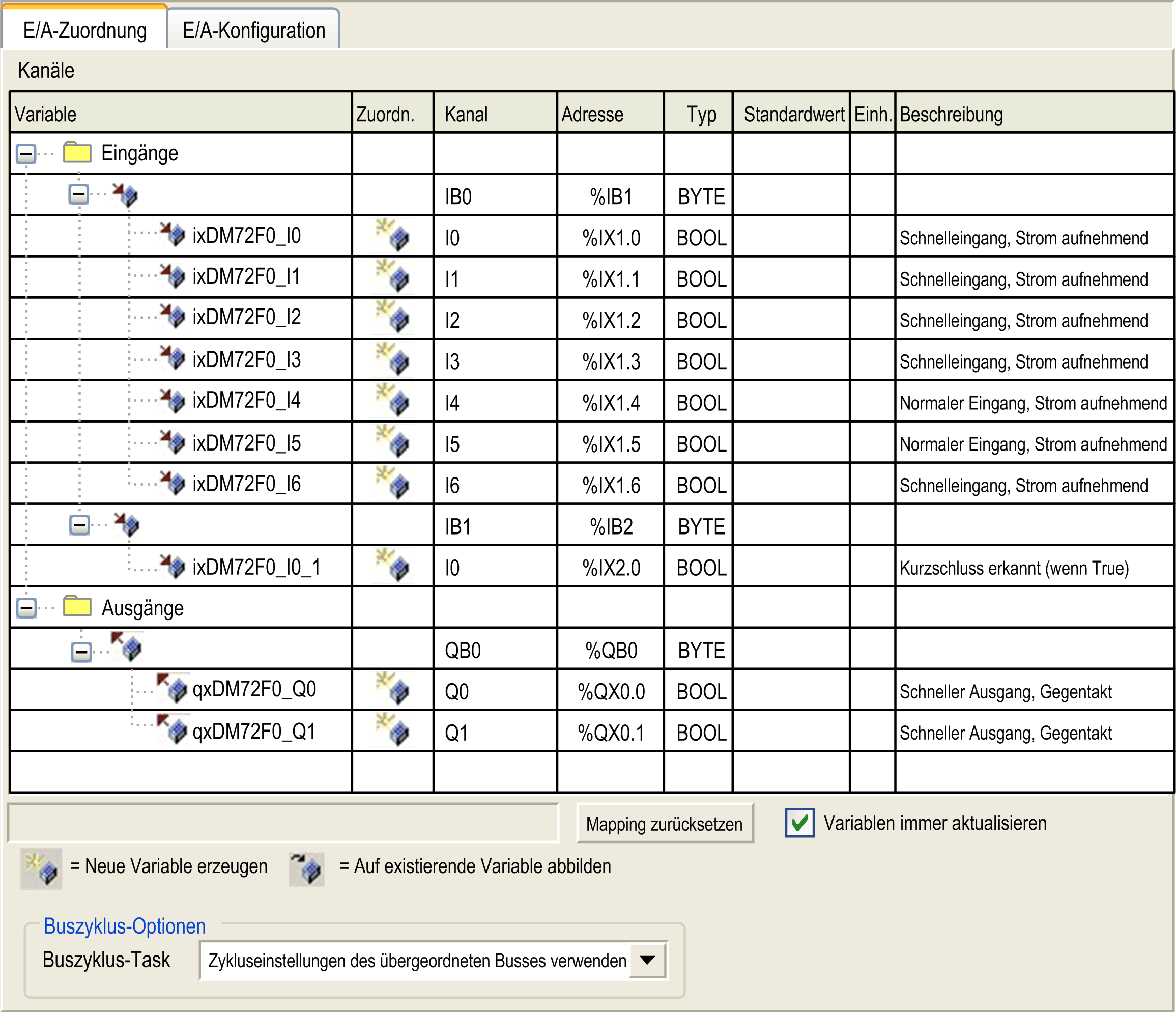This screenshot has height=1012, width=1176.
Task: Click the output variable icon of qxDM72F0_Q0
Action: [172, 688]
